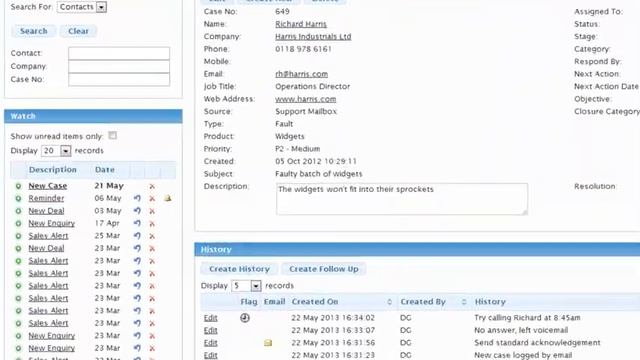
Task: Sort watch list by Date column header
Action: click(105, 169)
